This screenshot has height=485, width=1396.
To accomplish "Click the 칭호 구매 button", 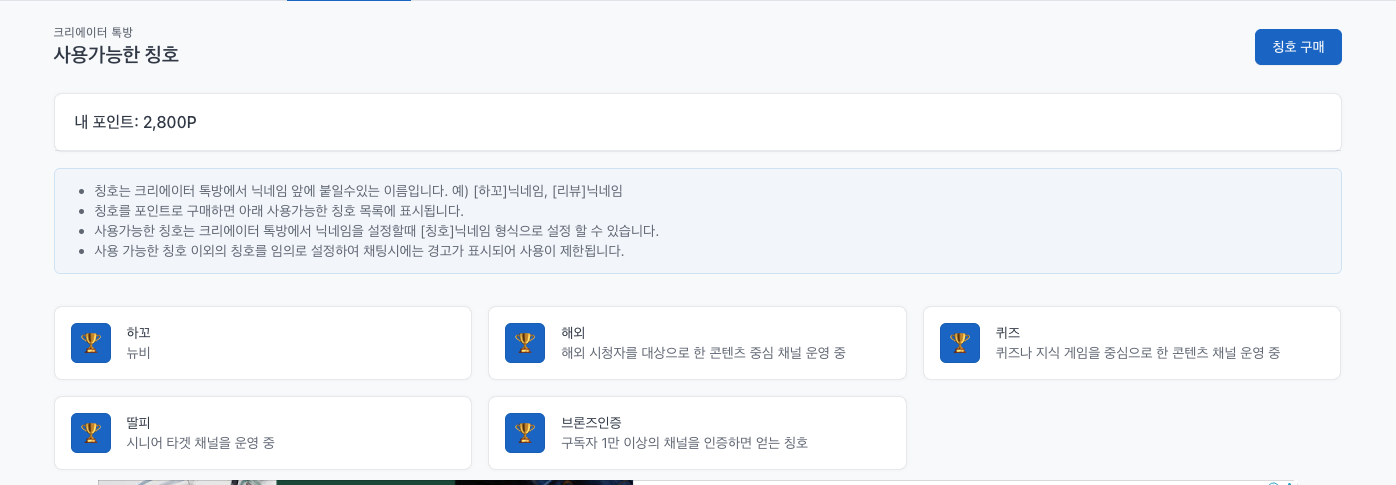I will pyautogui.click(x=1297, y=47).
